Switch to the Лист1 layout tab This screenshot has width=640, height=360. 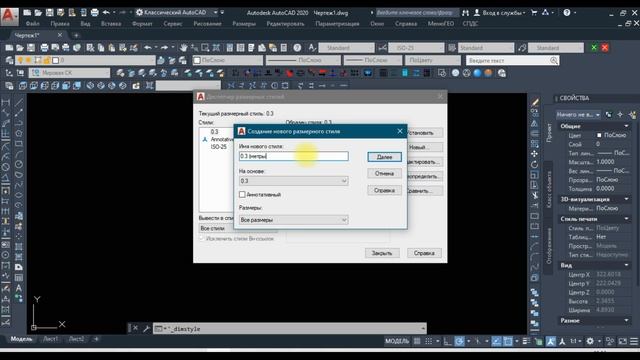(51, 339)
